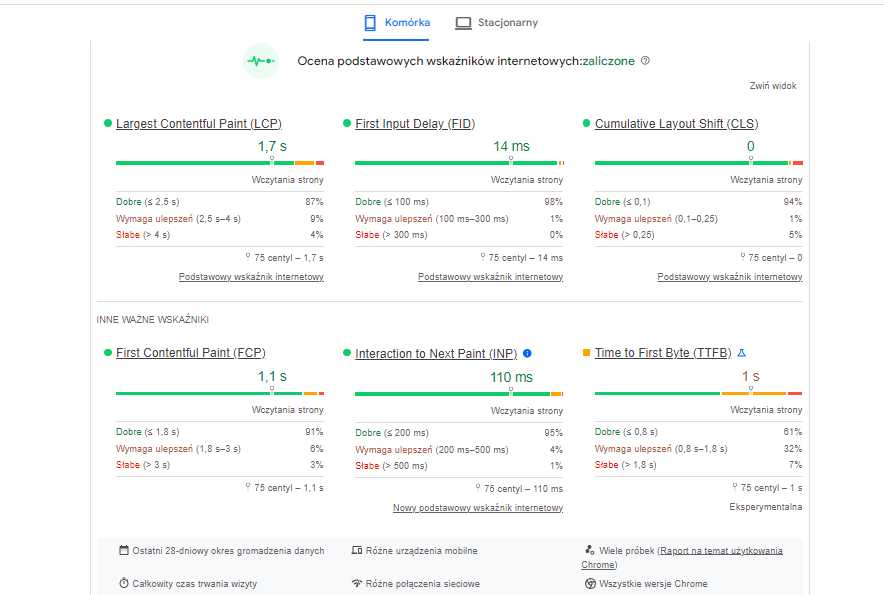Image resolution: width=884 pixels, height=595 pixels.
Task: Click the blue info icon beside INP
Action: tap(527, 353)
